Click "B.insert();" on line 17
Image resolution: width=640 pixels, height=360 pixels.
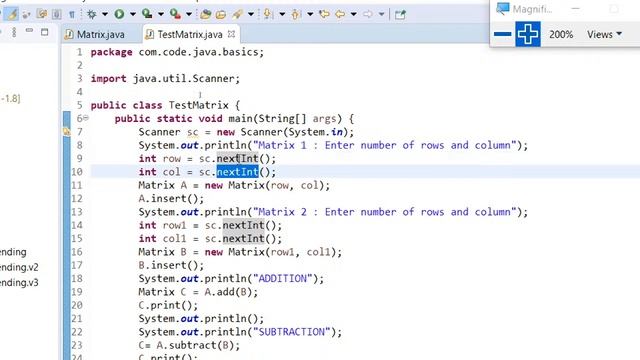(x=171, y=265)
